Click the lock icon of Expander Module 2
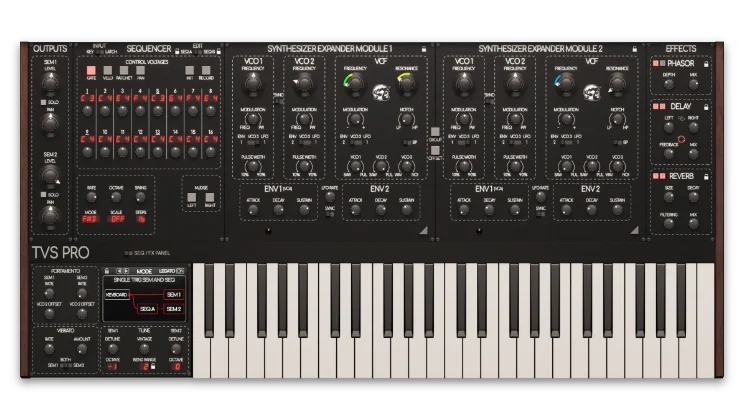The width and height of the screenshot is (743, 420). click(634, 49)
